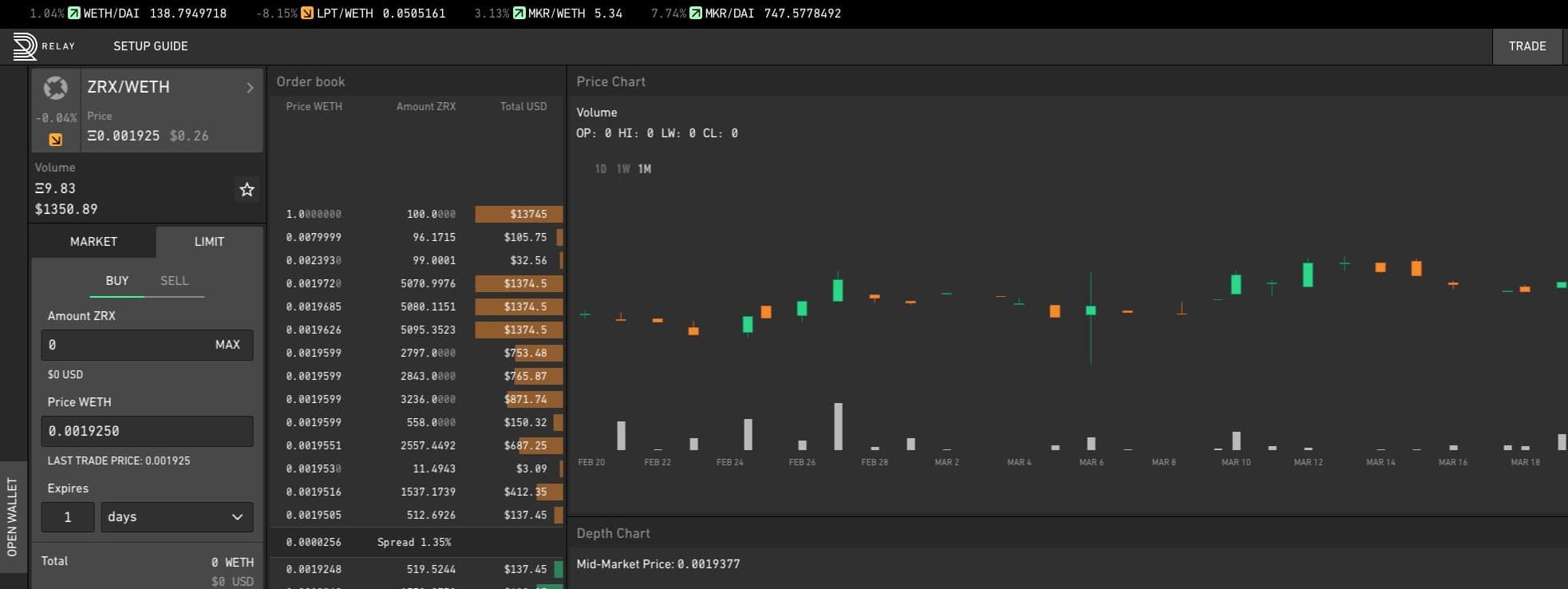Click the sell order at price 0.0019516
The height and width of the screenshot is (589, 1568).
417,492
